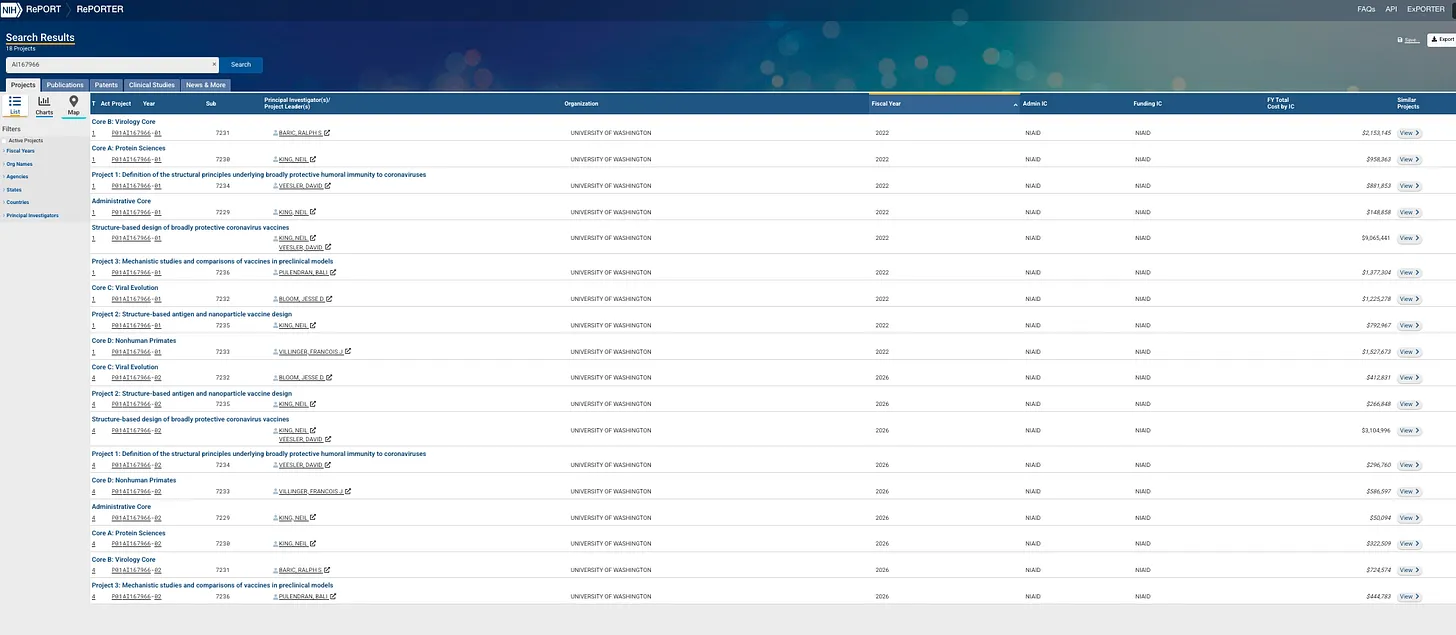The height and width of the screenshot is (635, 1456).
Task: Switch to the Publications tab
Action: 65,85
